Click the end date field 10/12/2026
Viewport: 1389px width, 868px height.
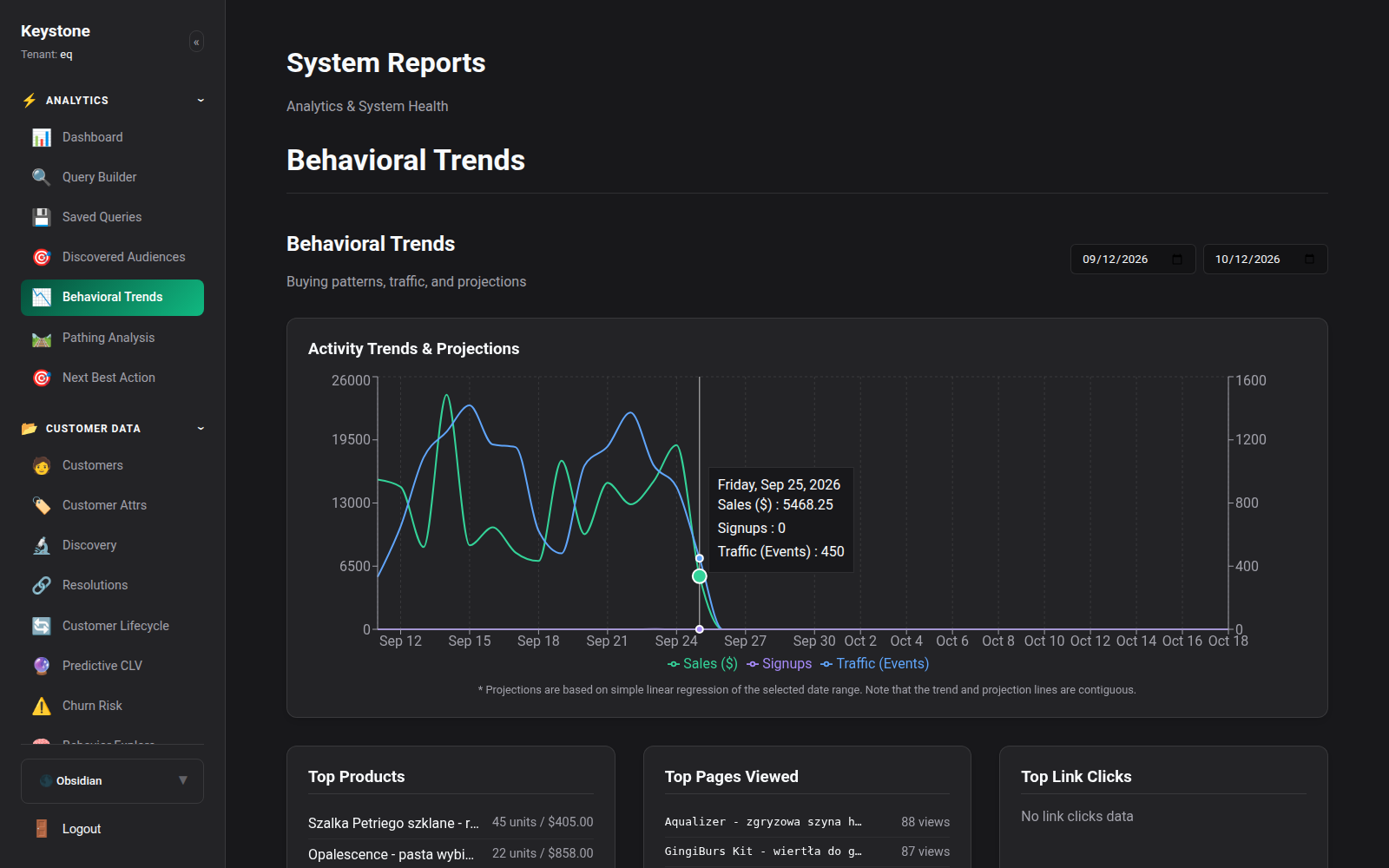point(1265,260)
